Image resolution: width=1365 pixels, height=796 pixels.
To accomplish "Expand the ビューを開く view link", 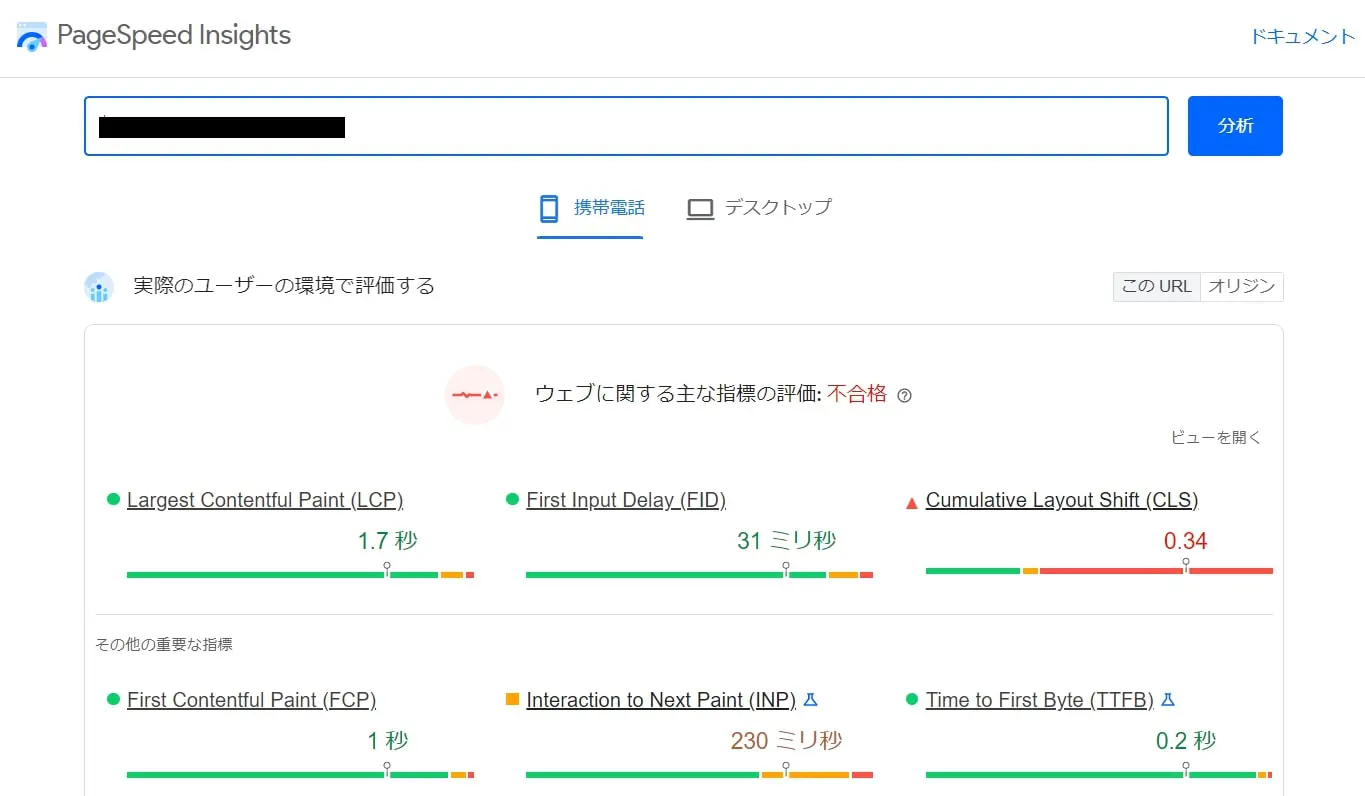I will pyautogui.click(x=1216, y=437).
